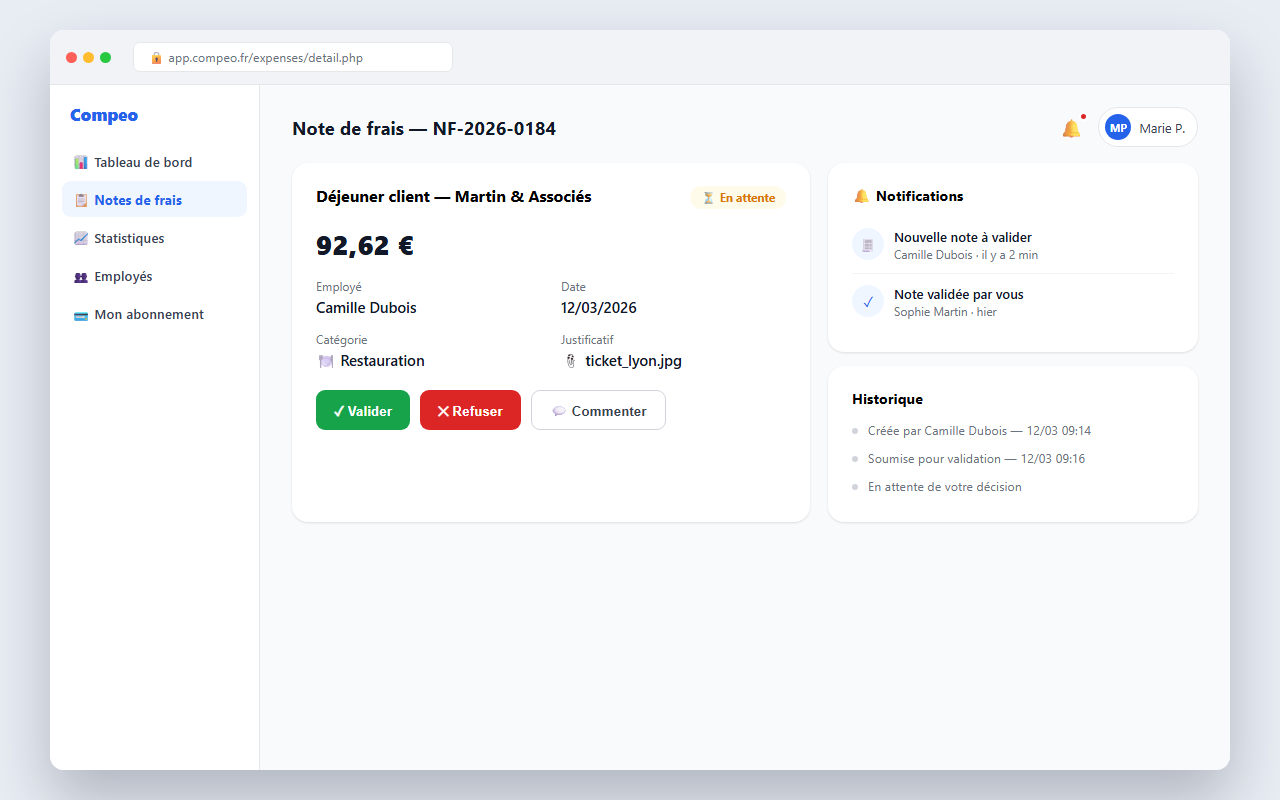
Task: Approve the expense with Valider button
Action: tap(363, 410)
